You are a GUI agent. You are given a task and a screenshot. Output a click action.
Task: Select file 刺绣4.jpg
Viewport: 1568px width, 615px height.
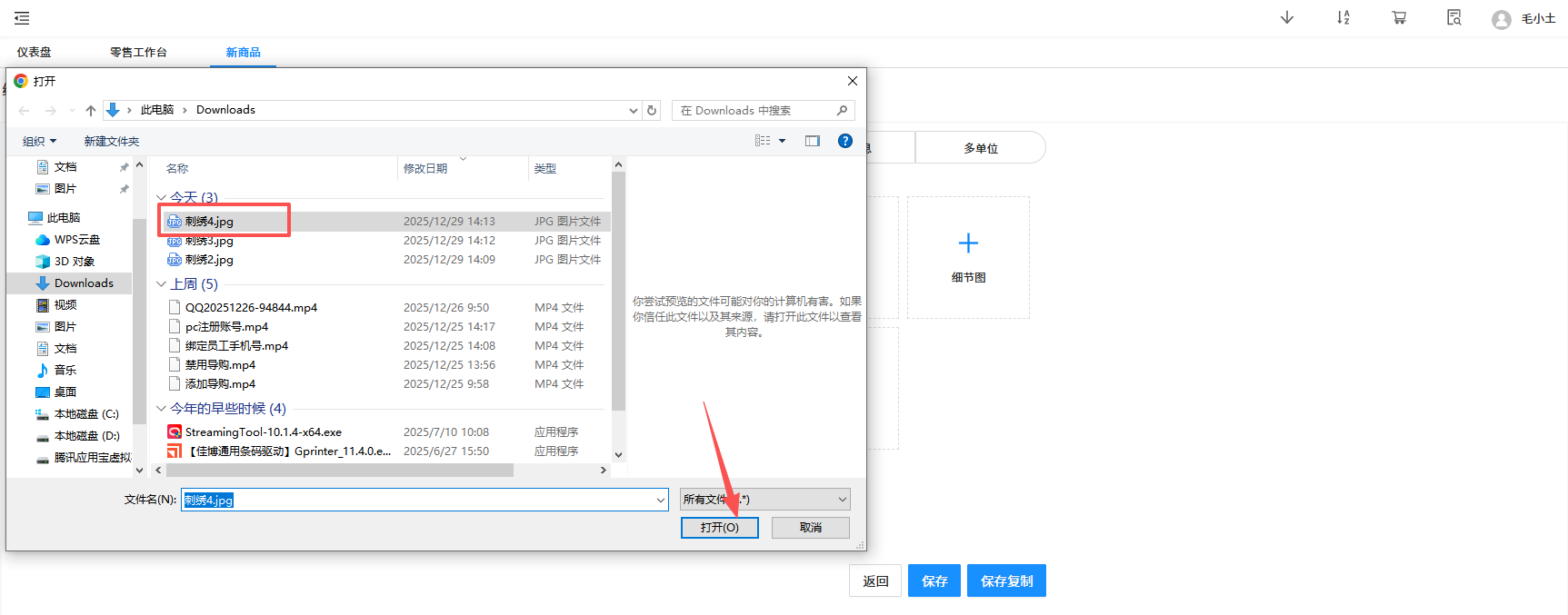click(x=209, y=222)
